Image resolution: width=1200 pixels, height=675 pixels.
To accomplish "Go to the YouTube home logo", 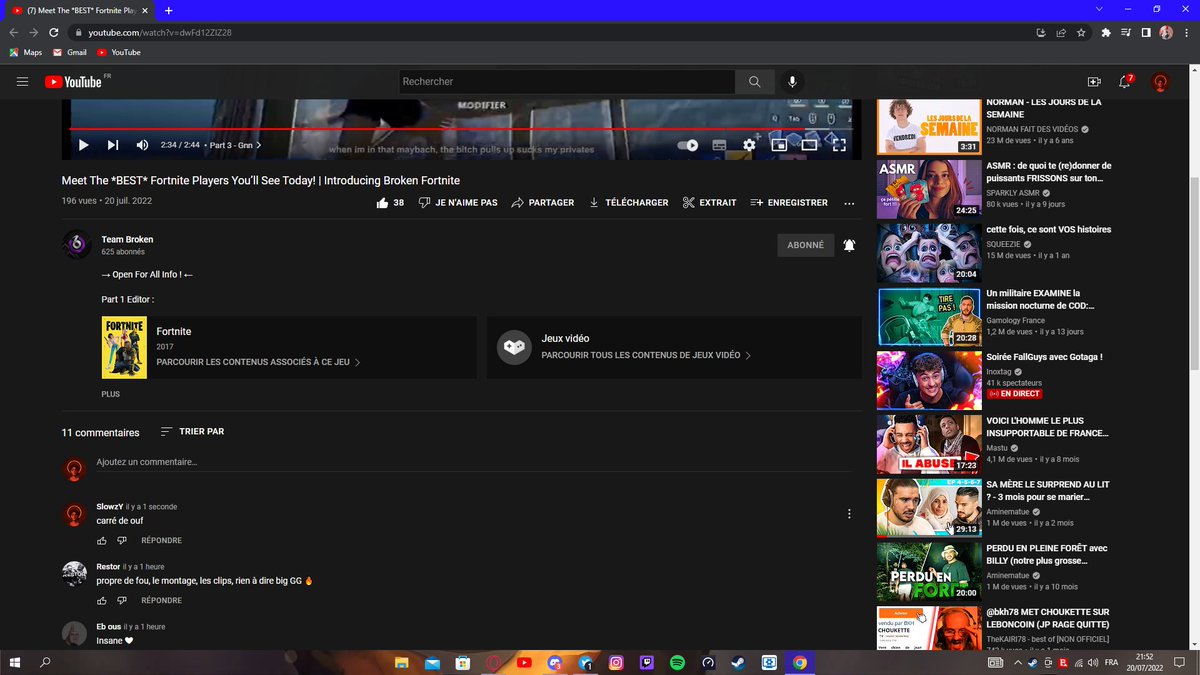I will tap(73, 82).
